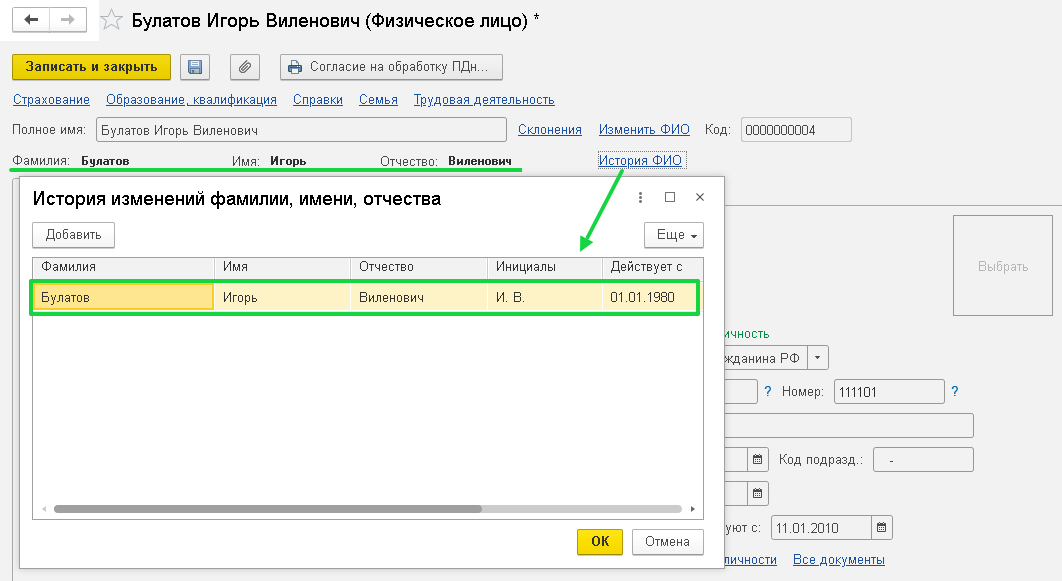
Task: Open the Семья link
Action: [x=378, y=100]
